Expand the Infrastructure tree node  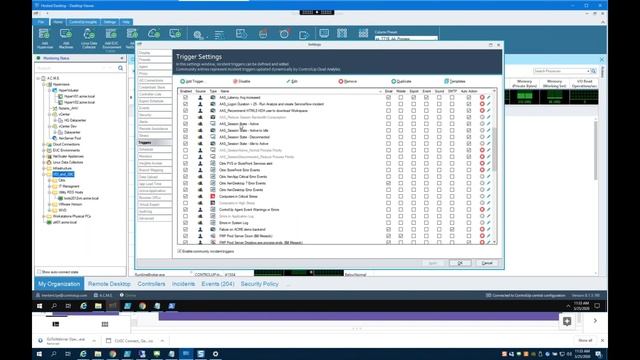point(44,168)
